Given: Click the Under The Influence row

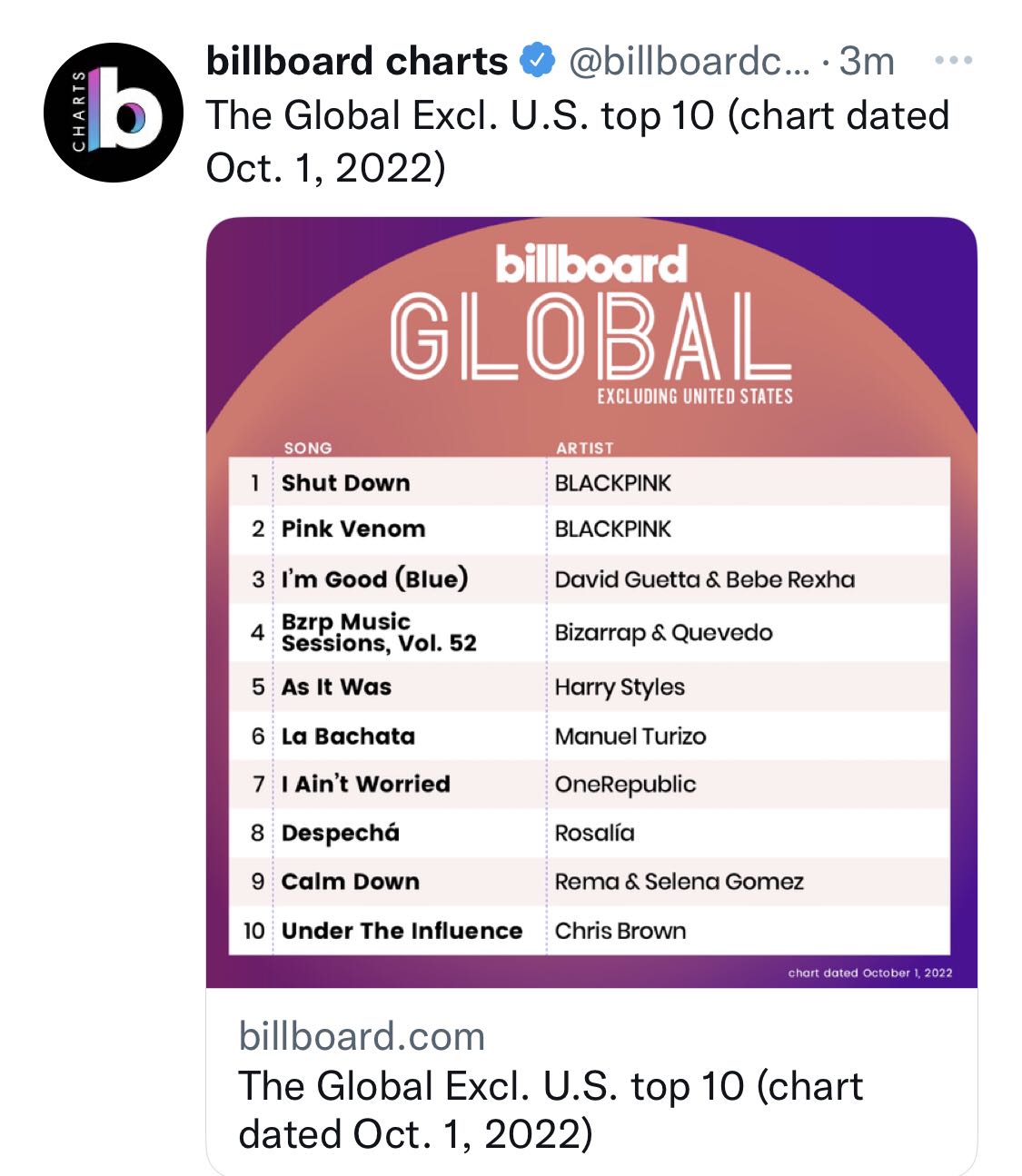Looking at the screenshot, I should pyautogui.click(x=590, y=931).
